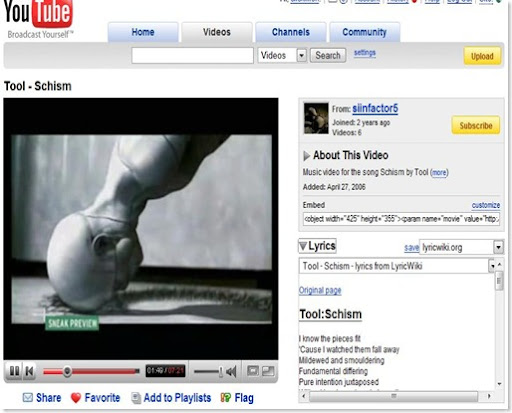Open the Community tab
Image resolution: width=512 pixels, height=413 pixels.
pos(364,32)
